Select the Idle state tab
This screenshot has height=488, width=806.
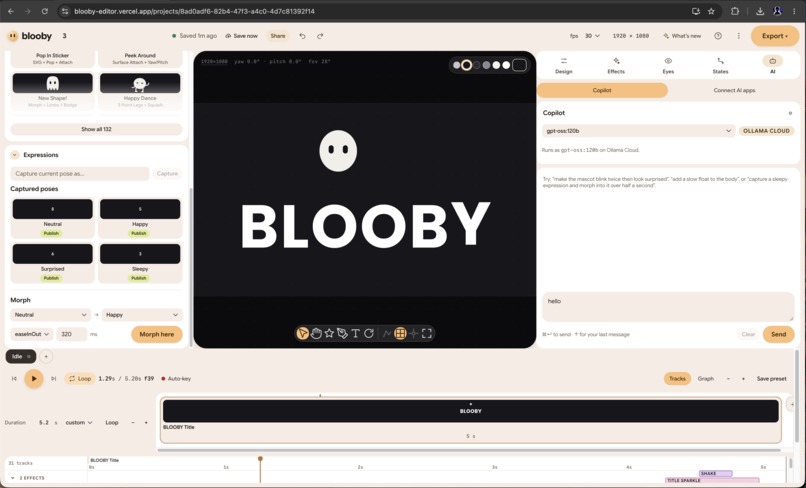pos(21,356)
